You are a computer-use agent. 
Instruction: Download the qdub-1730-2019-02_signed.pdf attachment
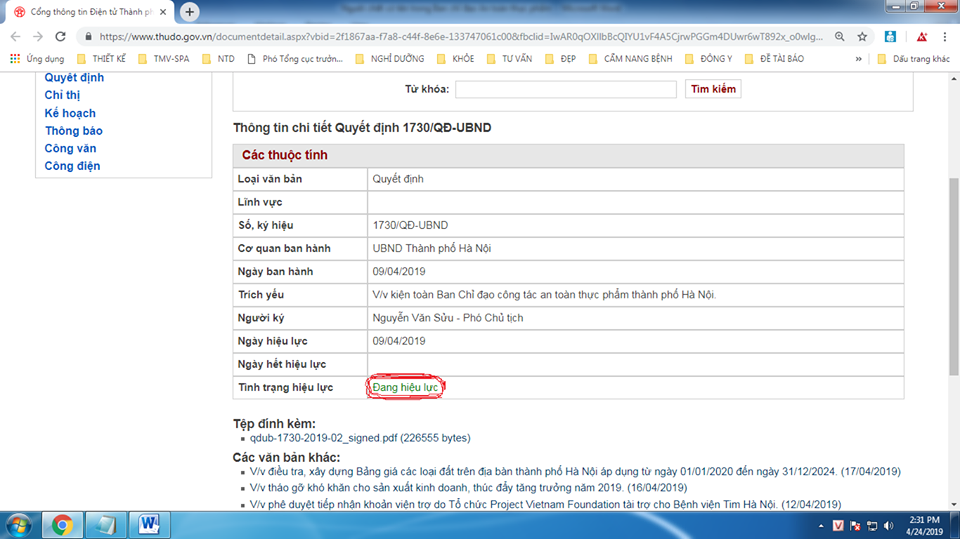[x=360, y=438]
